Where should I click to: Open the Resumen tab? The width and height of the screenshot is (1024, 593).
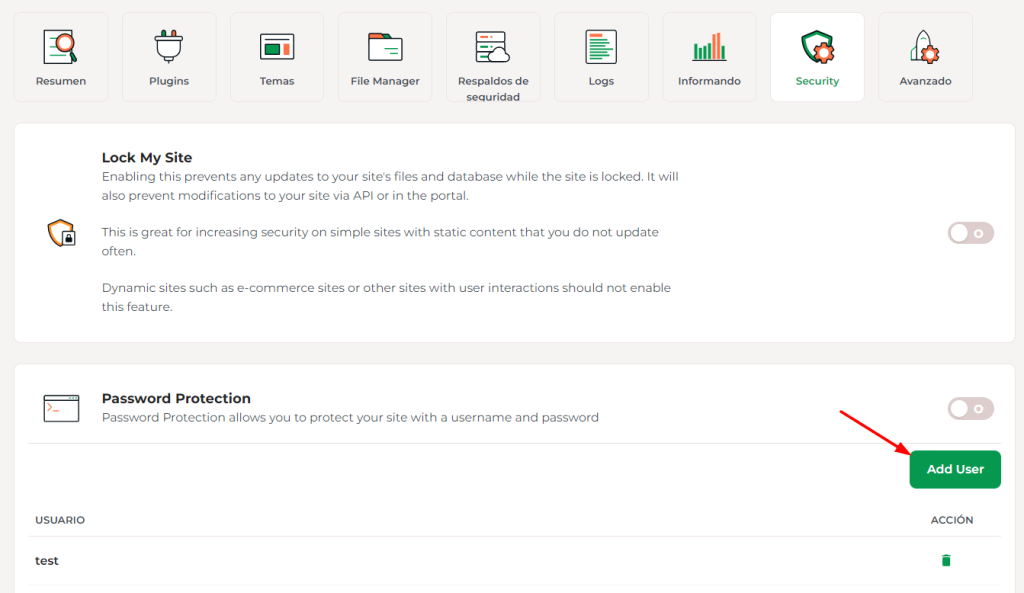point(61,57)
